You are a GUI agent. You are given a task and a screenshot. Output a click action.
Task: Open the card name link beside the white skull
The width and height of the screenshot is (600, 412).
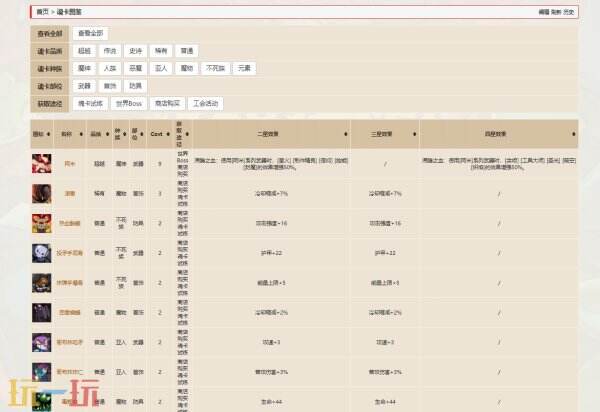(70, 253)
